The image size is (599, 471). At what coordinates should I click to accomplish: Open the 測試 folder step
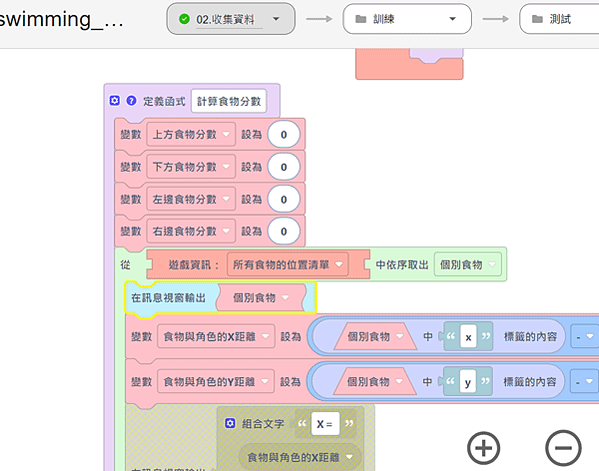point(559,19)
